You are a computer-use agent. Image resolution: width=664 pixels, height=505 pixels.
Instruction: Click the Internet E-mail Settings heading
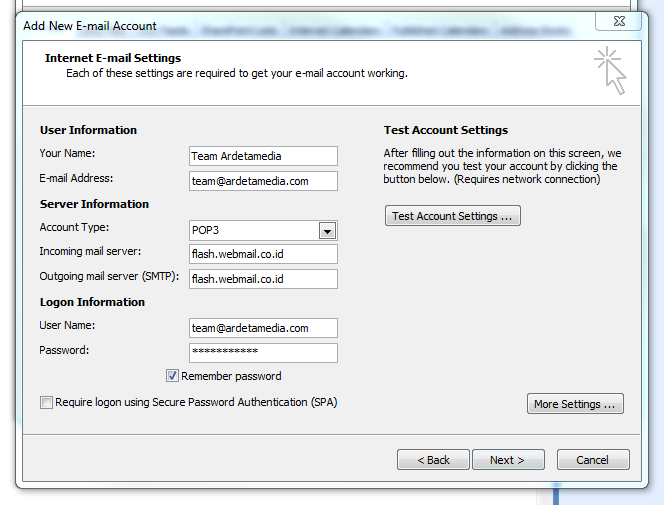[113, 58]
